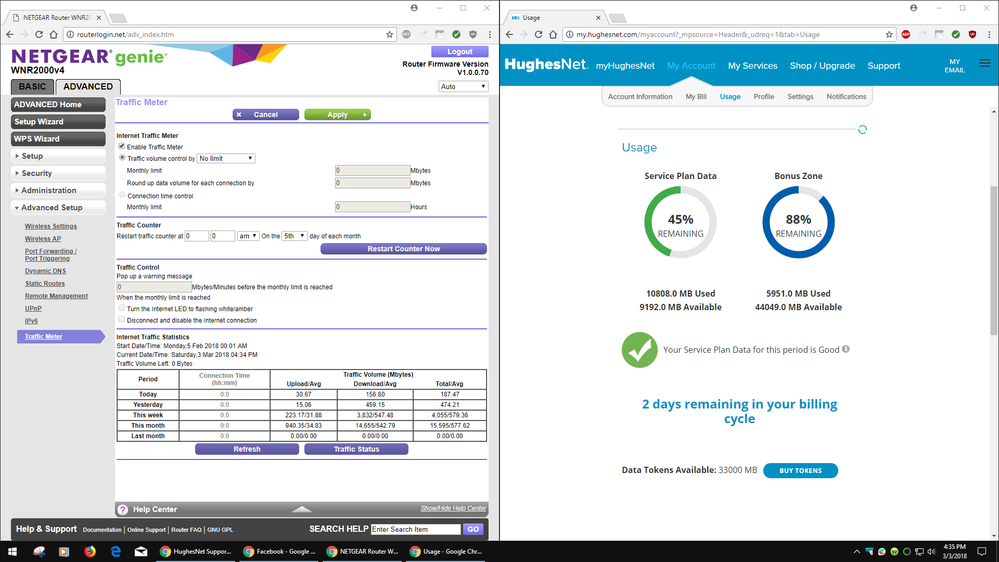Select Connection time control radio button

coord(122,196)
